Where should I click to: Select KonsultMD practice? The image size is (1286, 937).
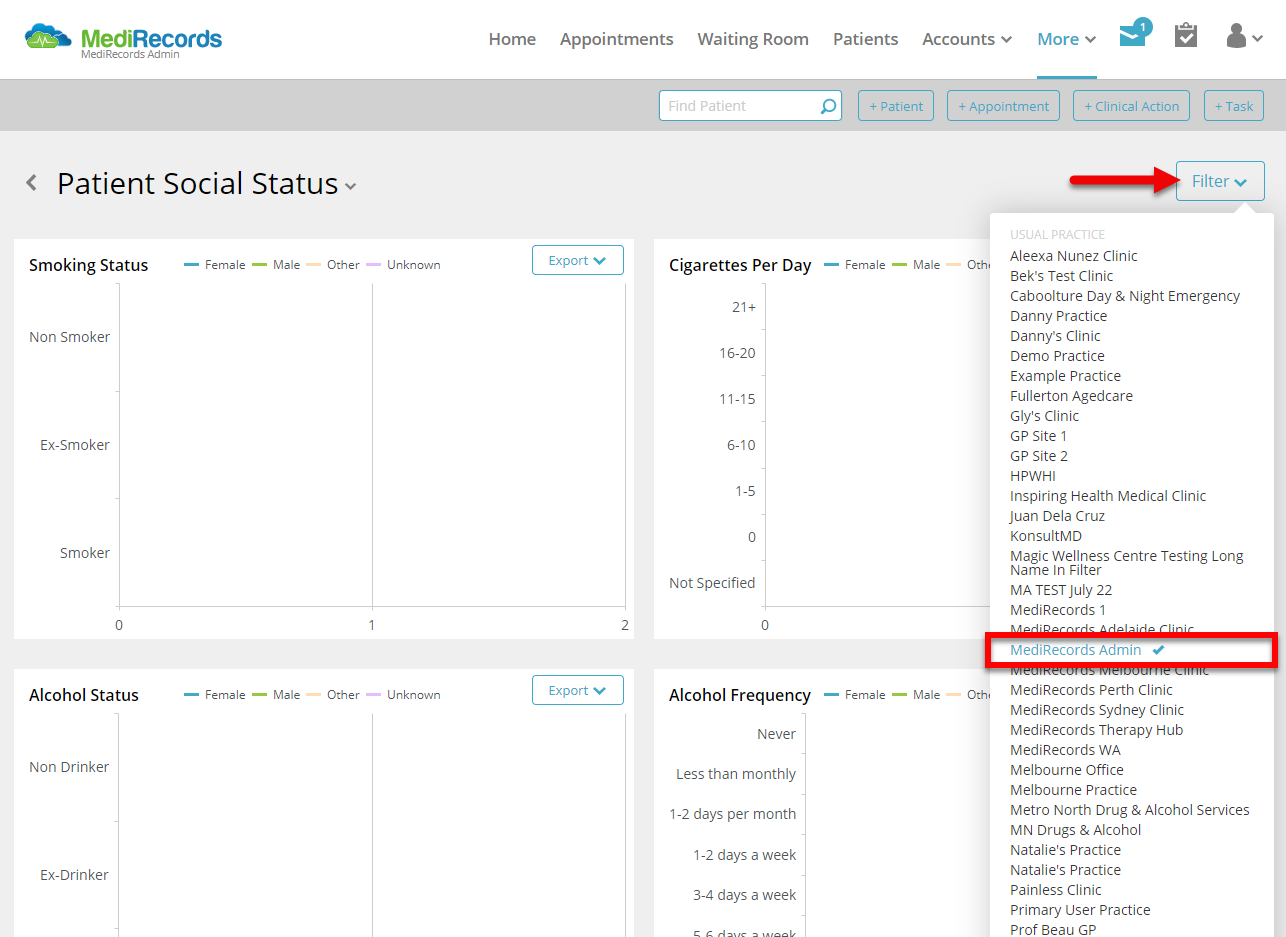(x=1046, y=536)
